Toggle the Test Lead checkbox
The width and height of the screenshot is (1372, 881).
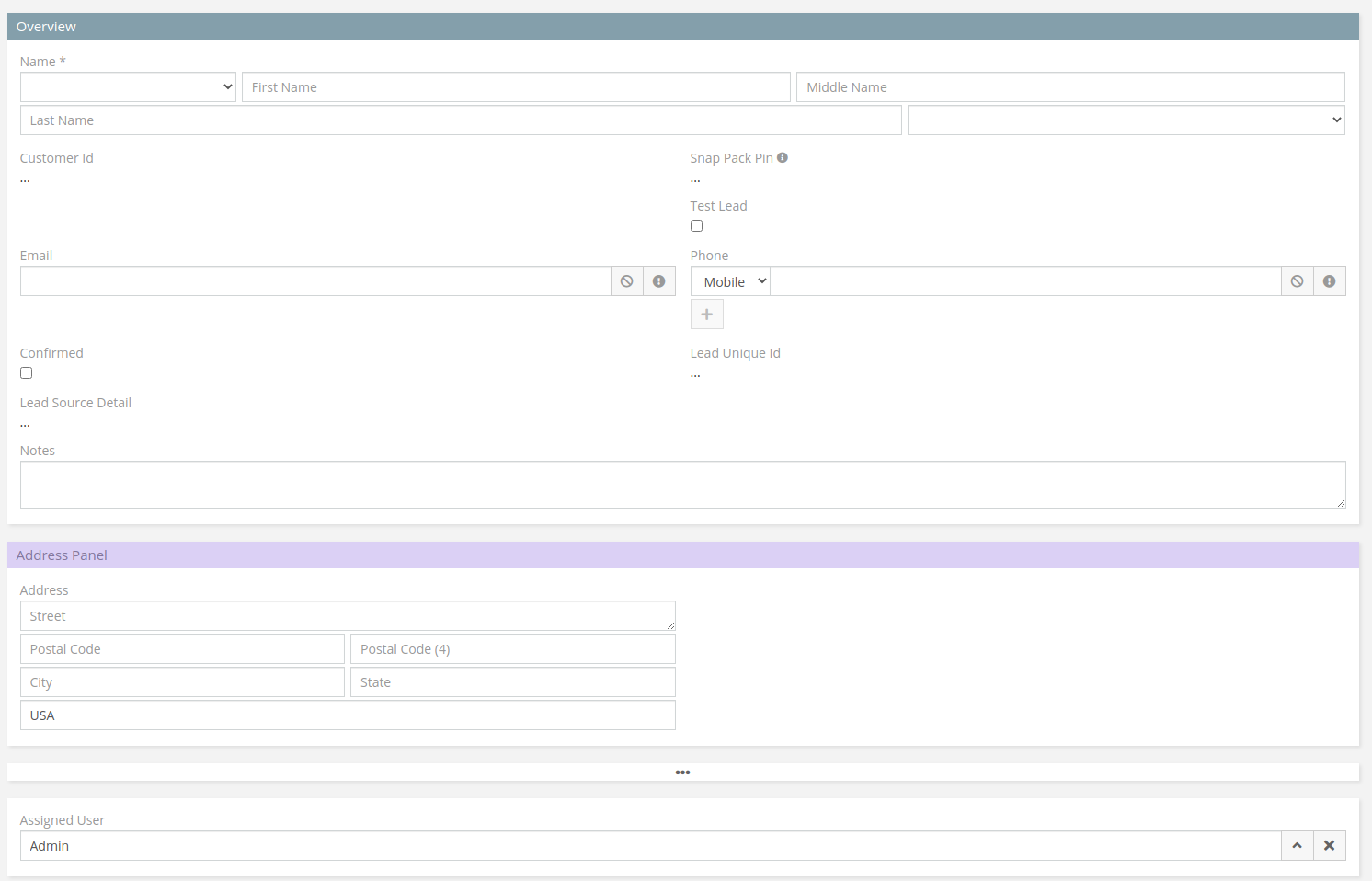click(x=697, y=226)
